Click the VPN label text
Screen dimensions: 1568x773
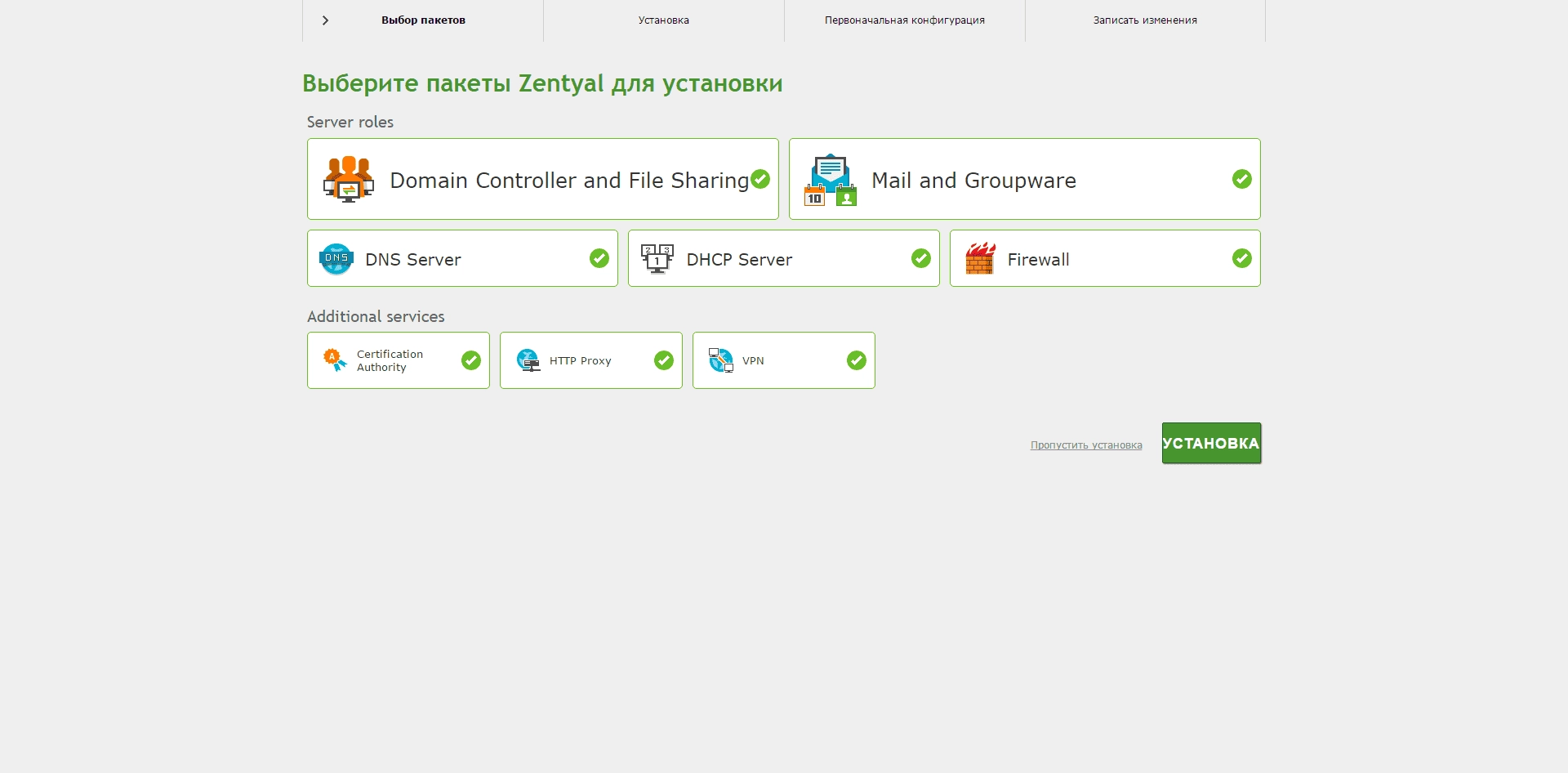[753, 360]
